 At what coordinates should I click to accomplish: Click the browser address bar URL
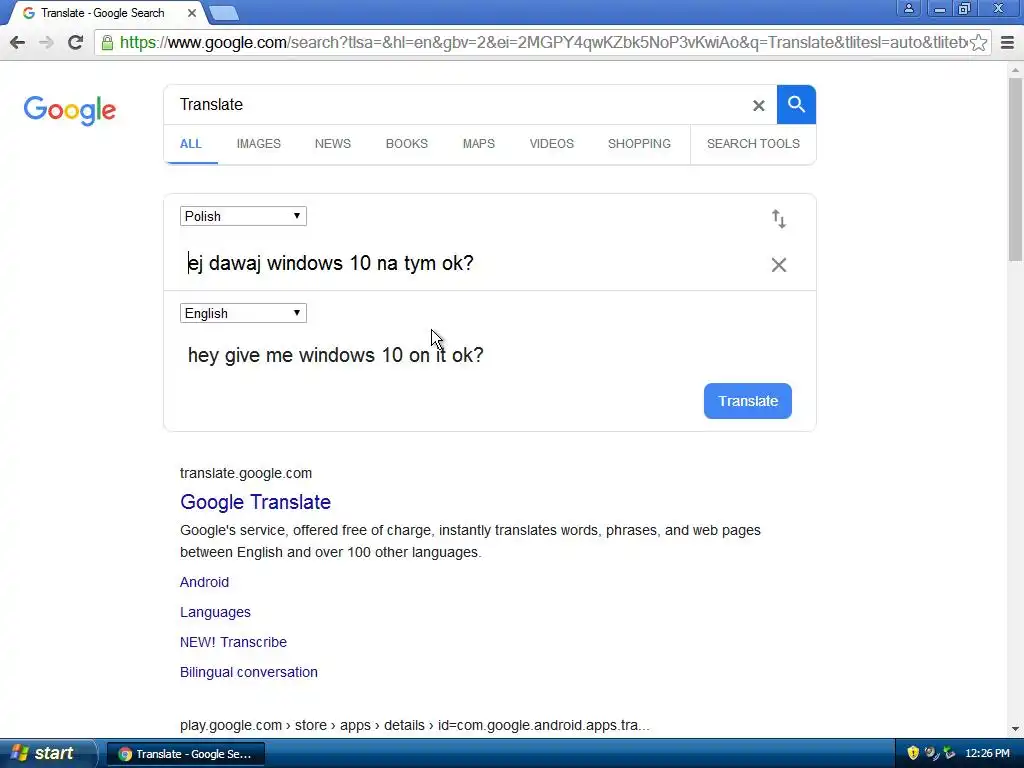[543, 42]
